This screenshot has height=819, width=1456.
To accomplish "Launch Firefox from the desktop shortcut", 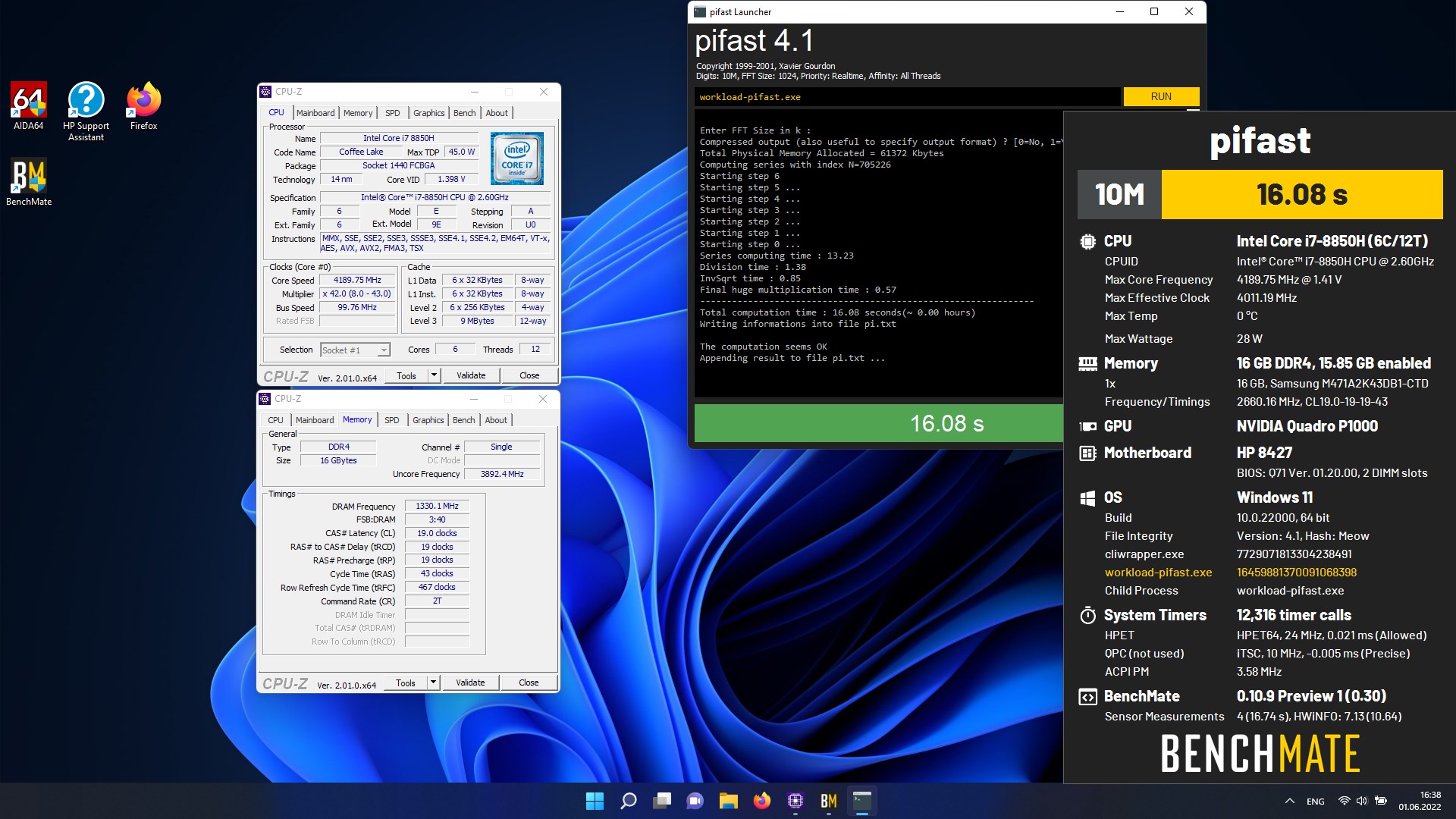I will [x=143, y=106].
